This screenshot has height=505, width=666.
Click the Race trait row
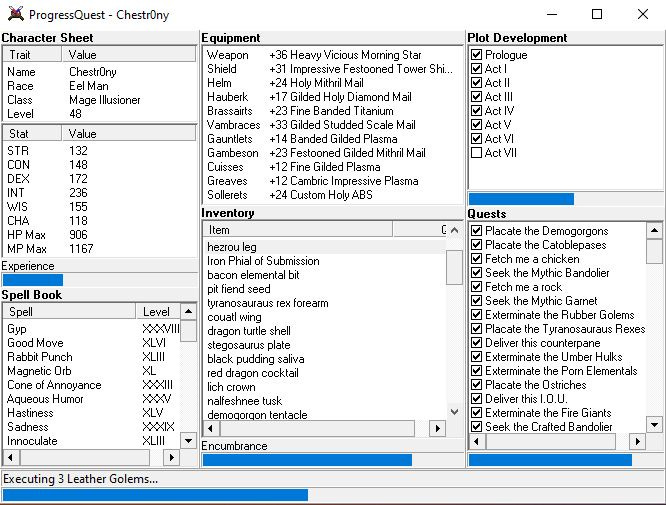click(99, 86)
